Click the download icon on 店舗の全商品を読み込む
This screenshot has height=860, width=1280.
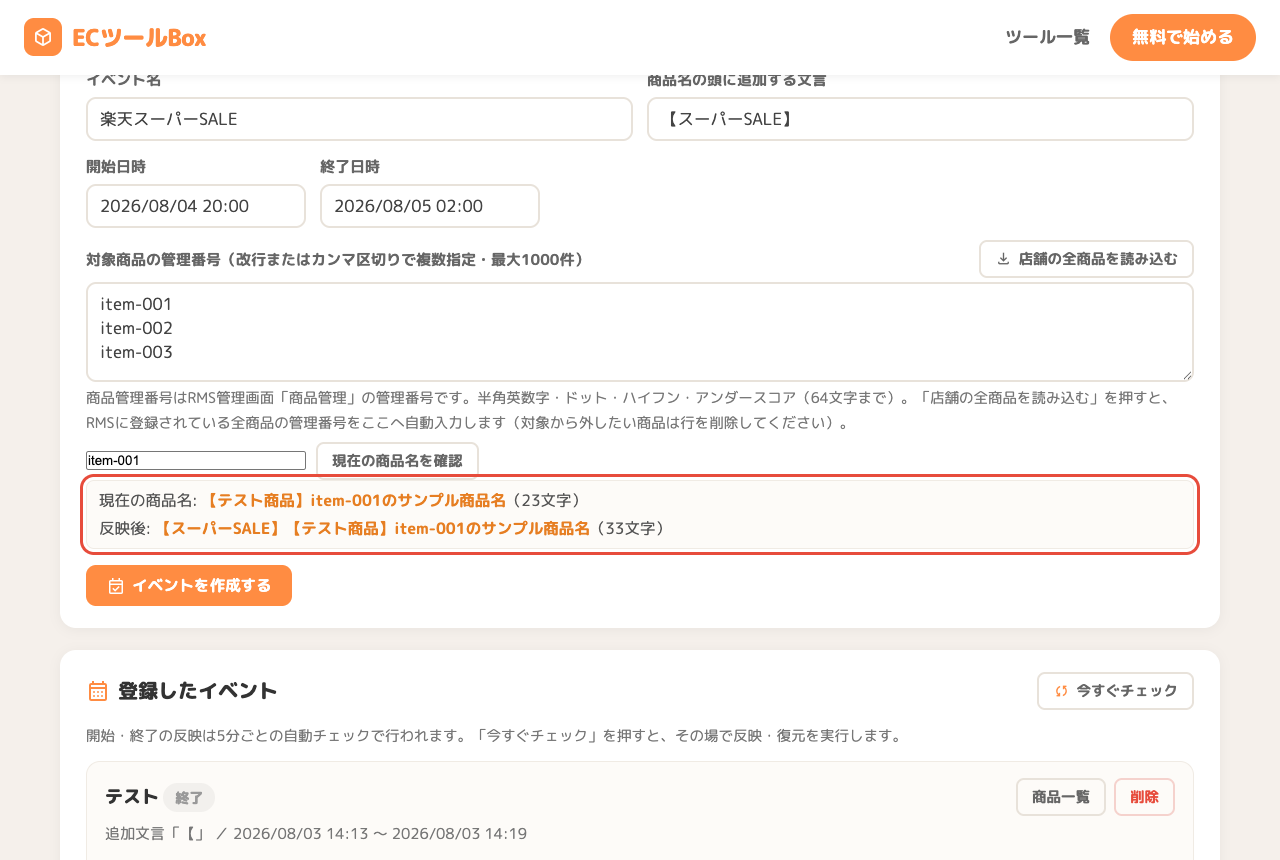tap(1003, 259)
